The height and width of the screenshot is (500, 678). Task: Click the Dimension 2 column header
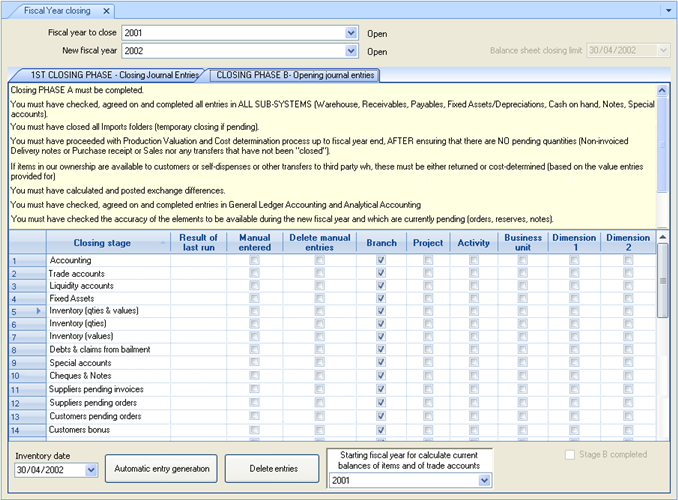(628, 243)
